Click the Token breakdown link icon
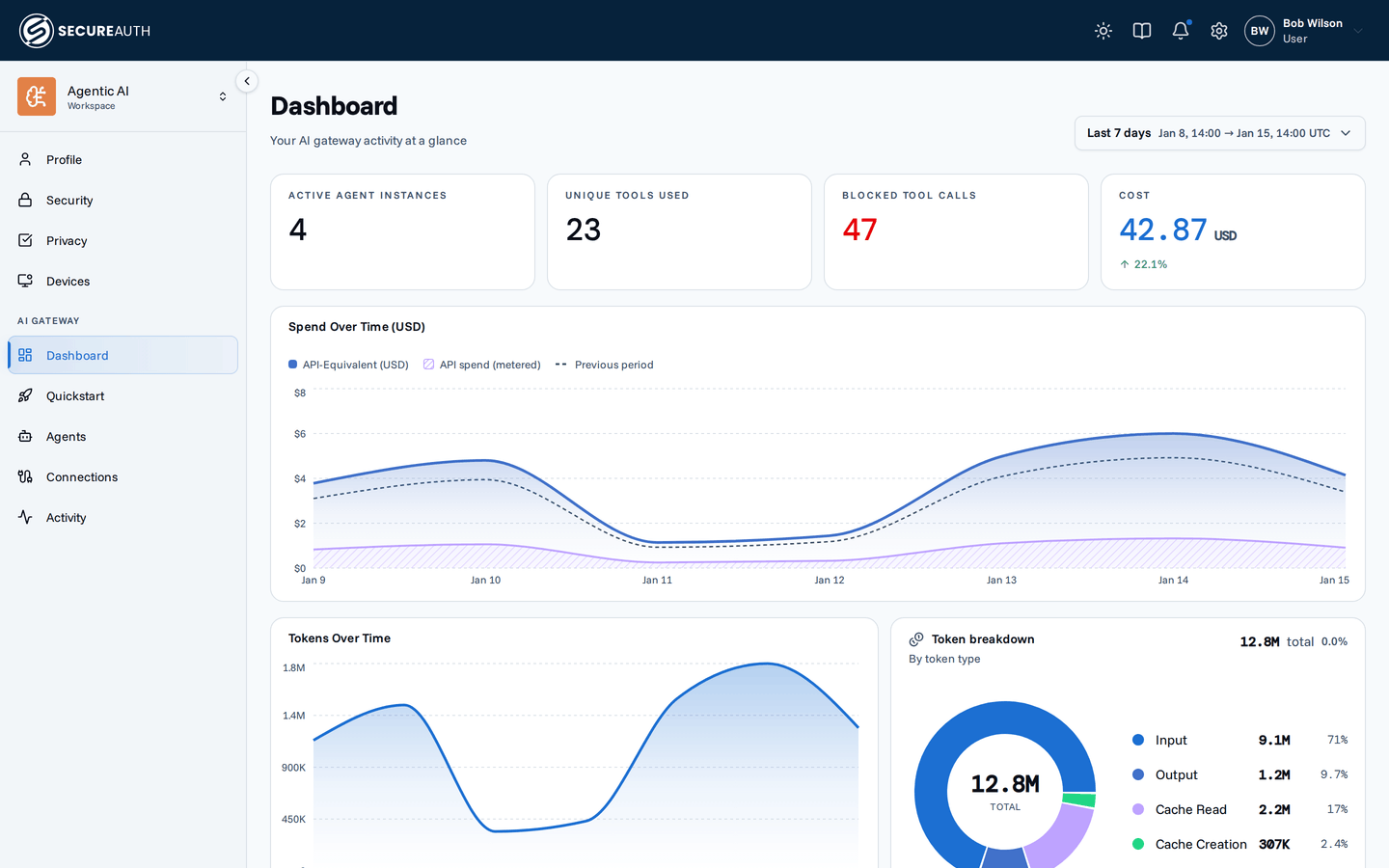The image size is (1389, 868). coord(916,639)
